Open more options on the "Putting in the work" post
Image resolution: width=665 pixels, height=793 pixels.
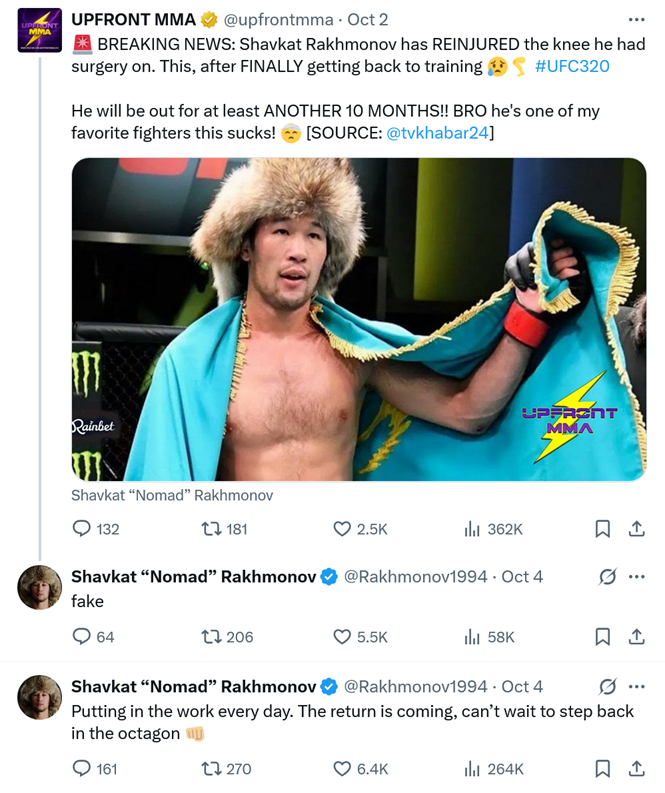click(636, 687)
